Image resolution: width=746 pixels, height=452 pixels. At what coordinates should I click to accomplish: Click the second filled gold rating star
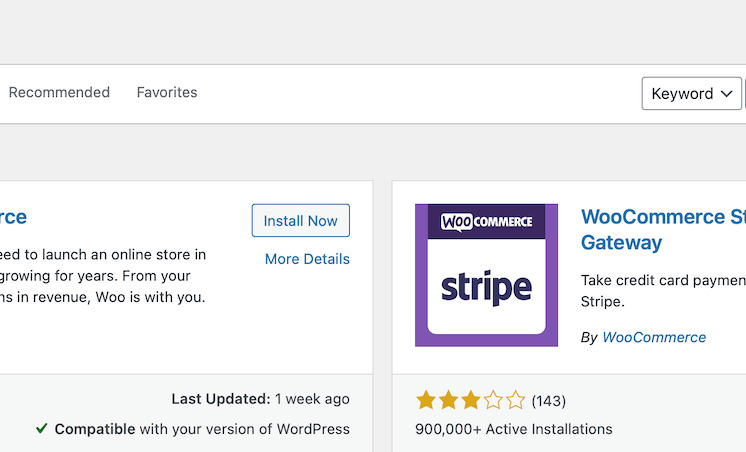tap(448, 400)
